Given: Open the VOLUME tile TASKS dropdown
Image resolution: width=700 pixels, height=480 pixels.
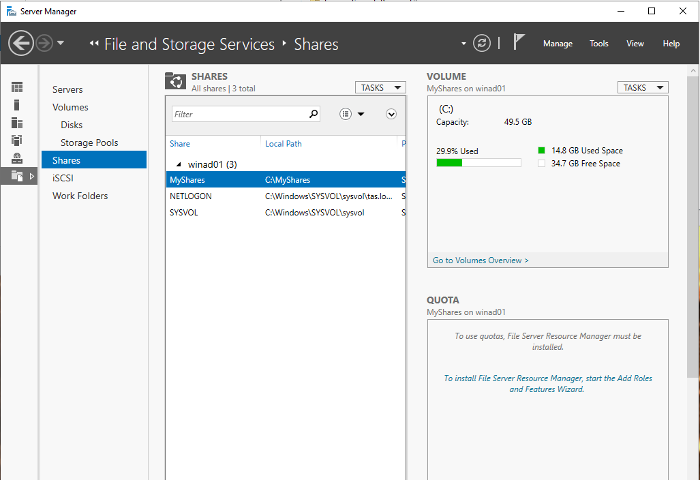Looking at the screenshot, I should pos(642,88).
